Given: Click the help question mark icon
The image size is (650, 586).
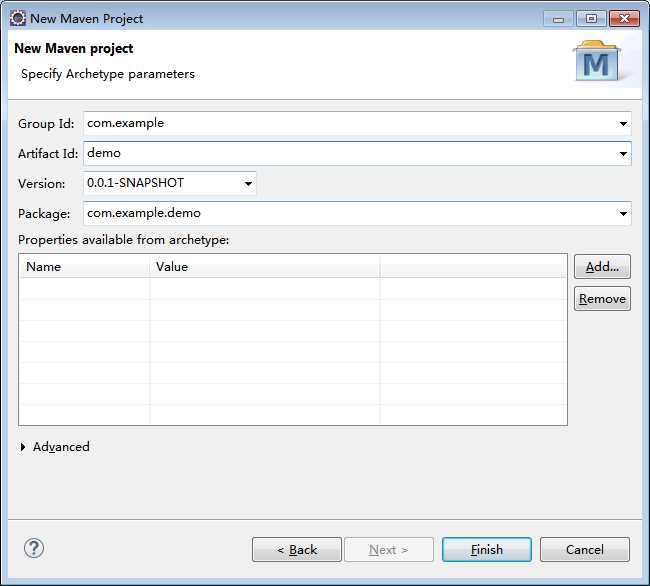Looking at the screenshot, I should tap(34, 548).
